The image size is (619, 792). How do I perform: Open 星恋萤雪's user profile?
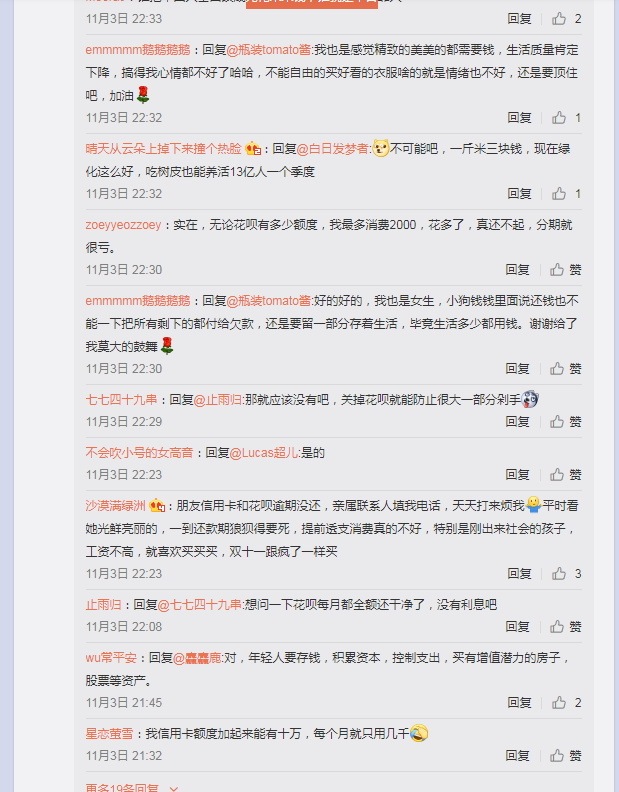[x=109, y=733]
